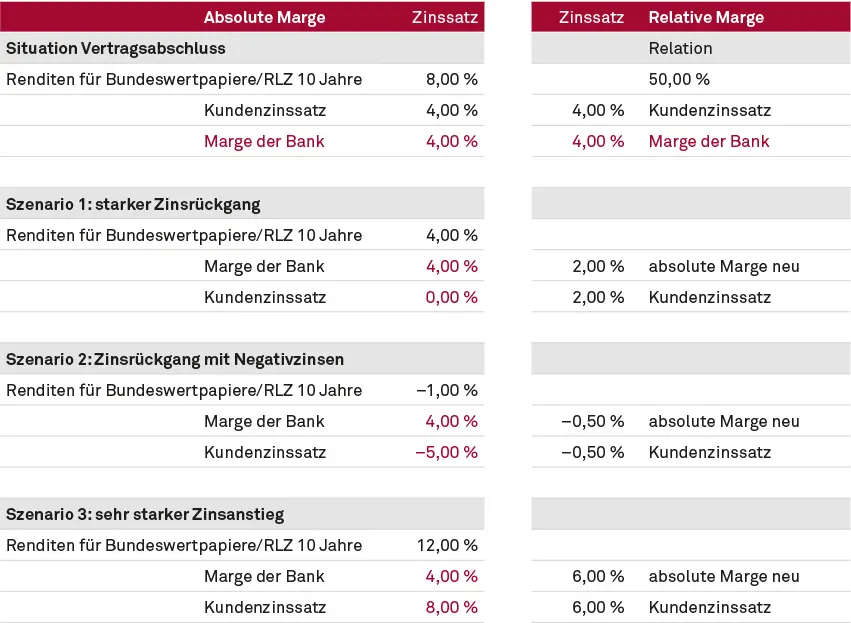
Task: Select the "Szenario 3: sehr starker Zinsanstieg" heading
Action: 145,515
